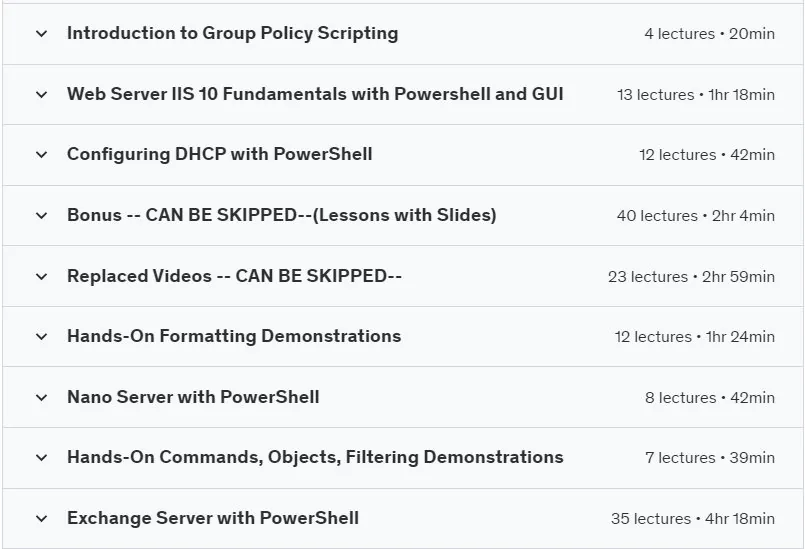Open Exchange Server with PowerShell title
The width and height of the screenshot is (805, 549).
coord(213,518)
